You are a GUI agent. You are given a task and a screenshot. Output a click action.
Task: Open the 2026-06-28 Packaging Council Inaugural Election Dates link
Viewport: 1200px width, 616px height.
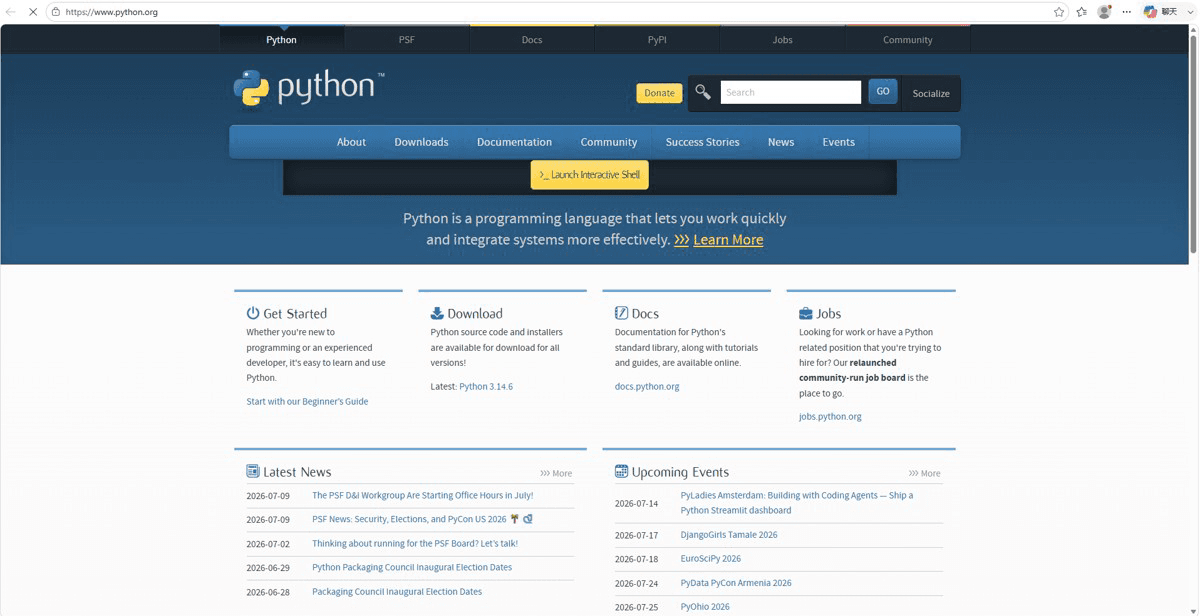pos(397,591)
